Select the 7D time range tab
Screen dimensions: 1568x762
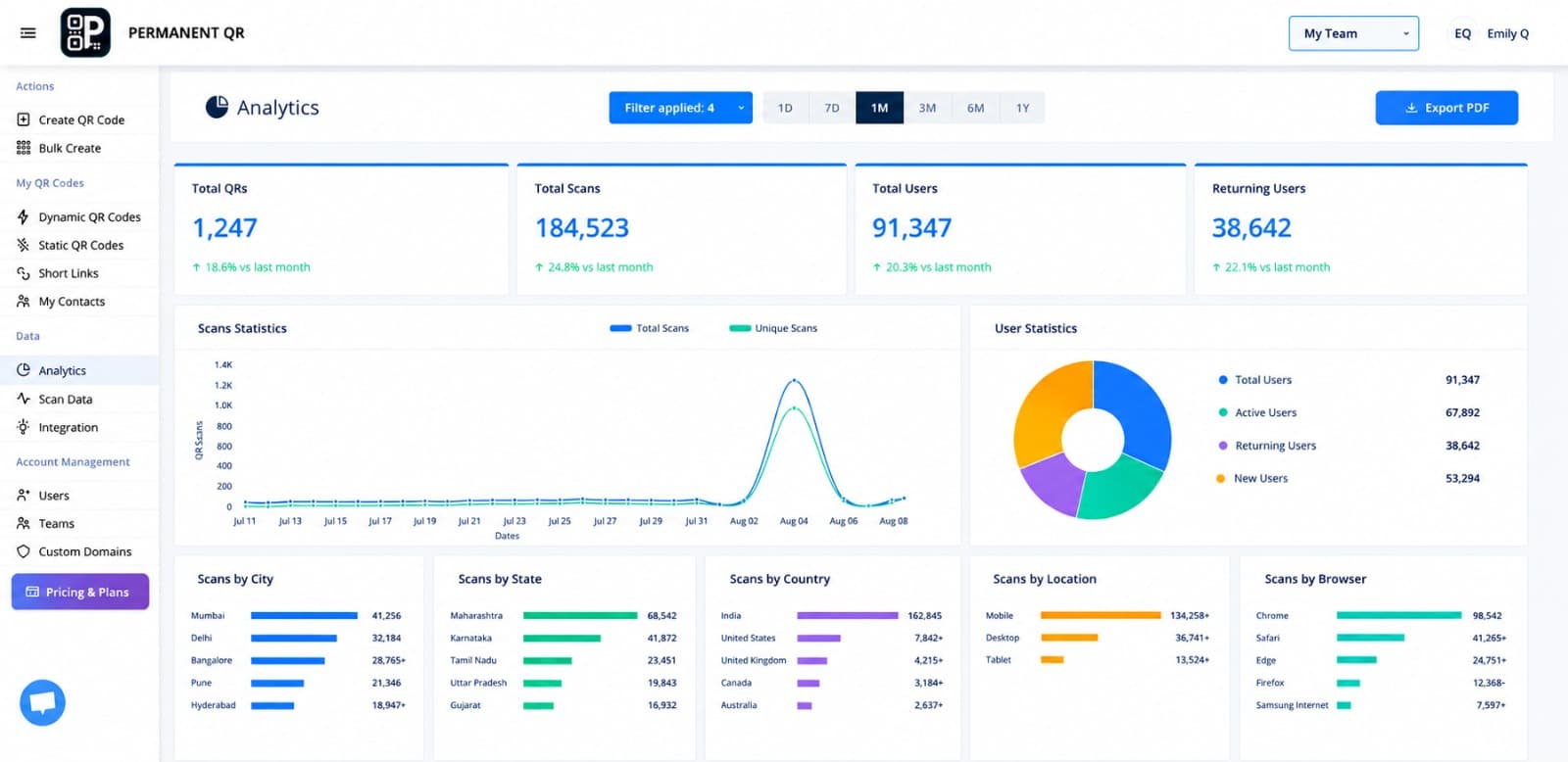pyautogui.click(x=832, y=108)
